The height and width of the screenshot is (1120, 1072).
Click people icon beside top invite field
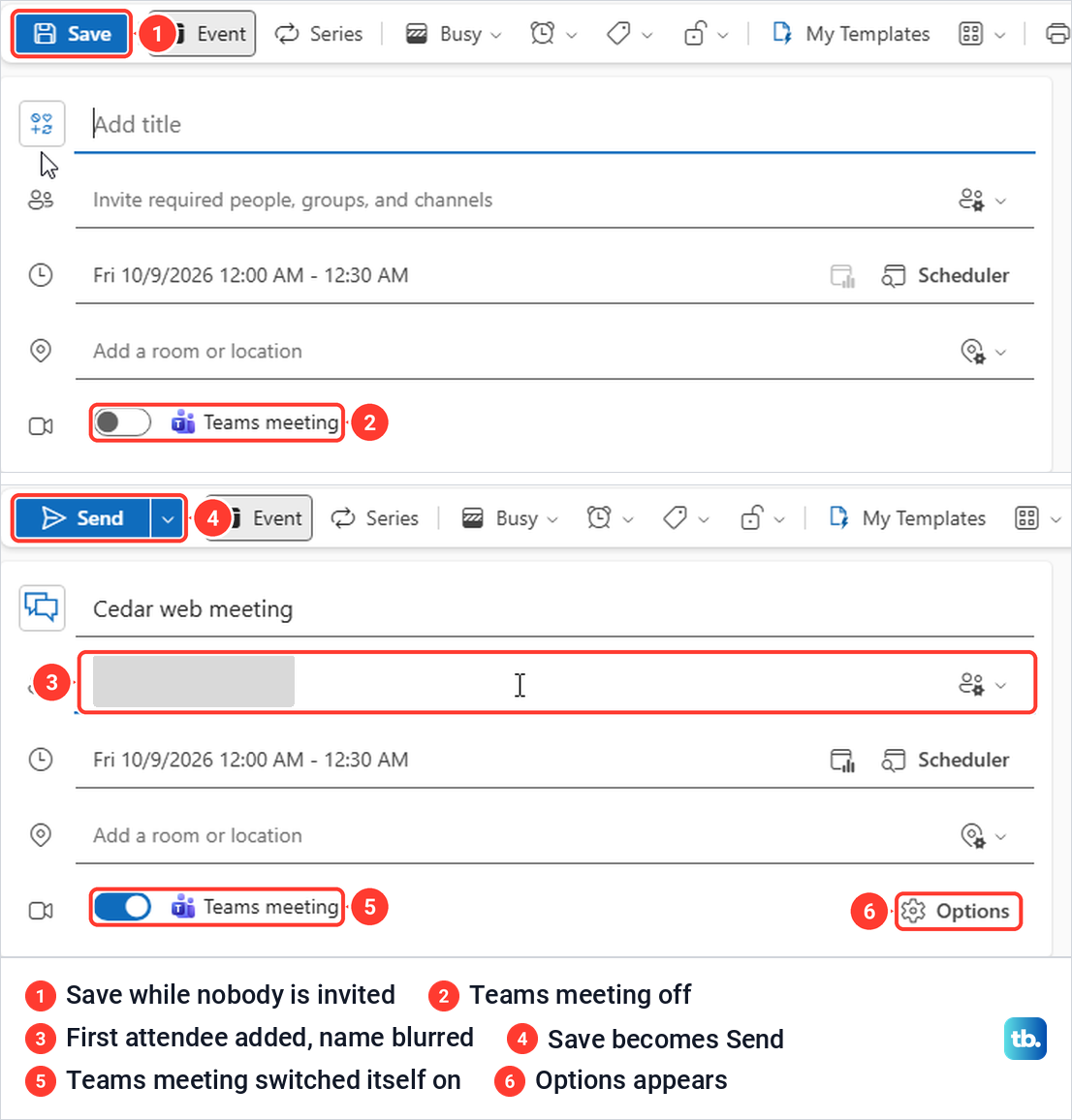[x=41, y=200]
